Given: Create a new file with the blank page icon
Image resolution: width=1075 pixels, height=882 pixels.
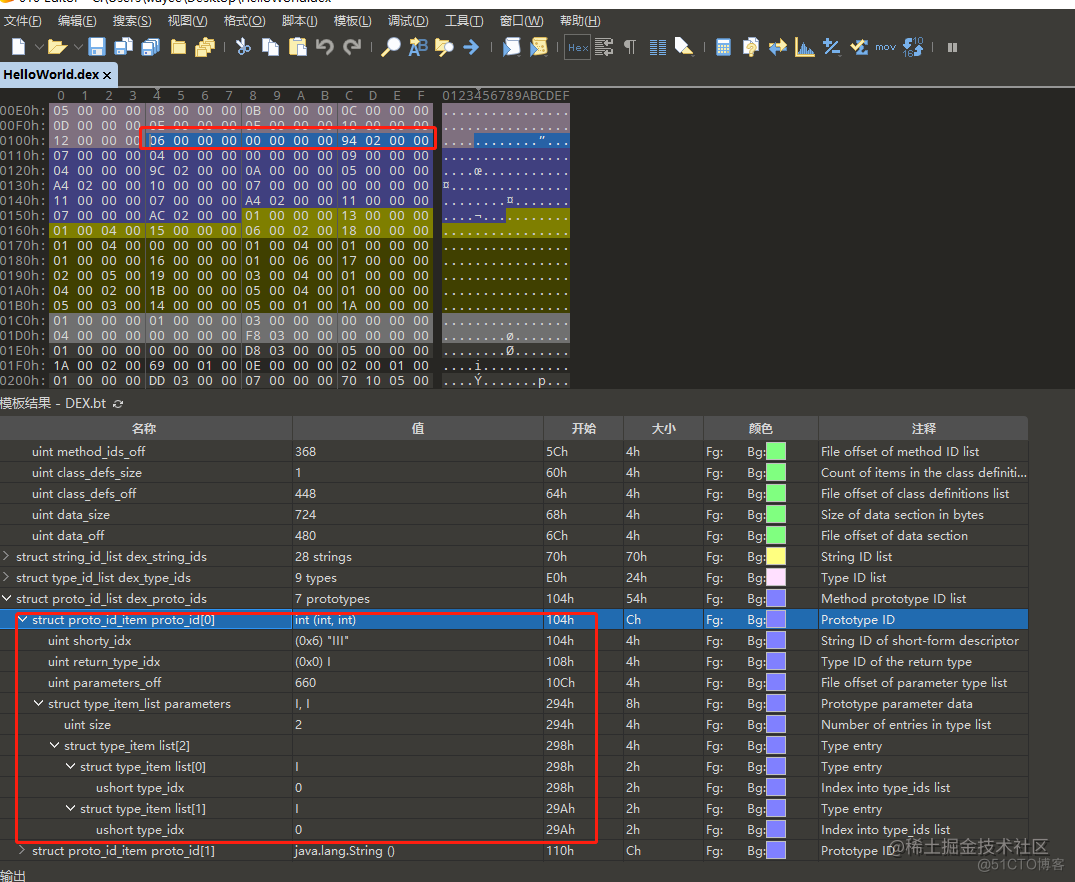Looking at the screenshot, I should coord(19,47).
